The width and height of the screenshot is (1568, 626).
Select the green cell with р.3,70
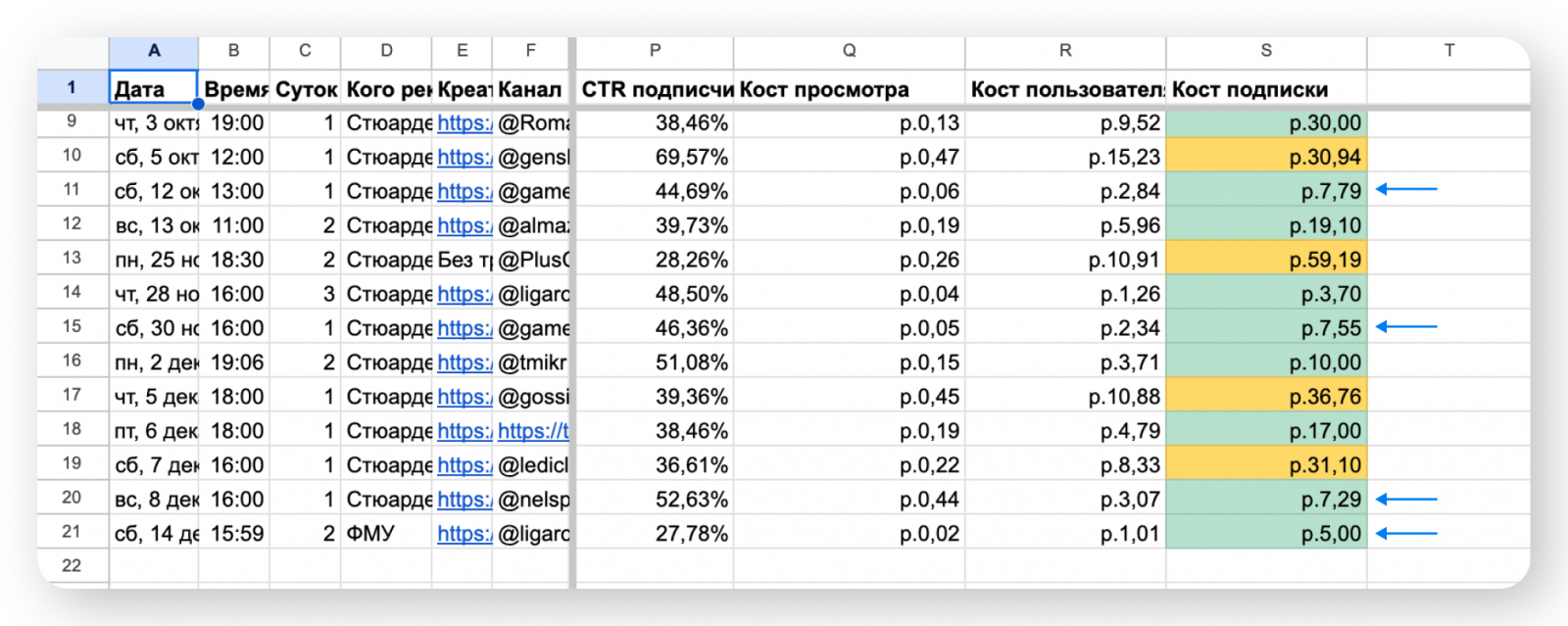point(1265,294)
